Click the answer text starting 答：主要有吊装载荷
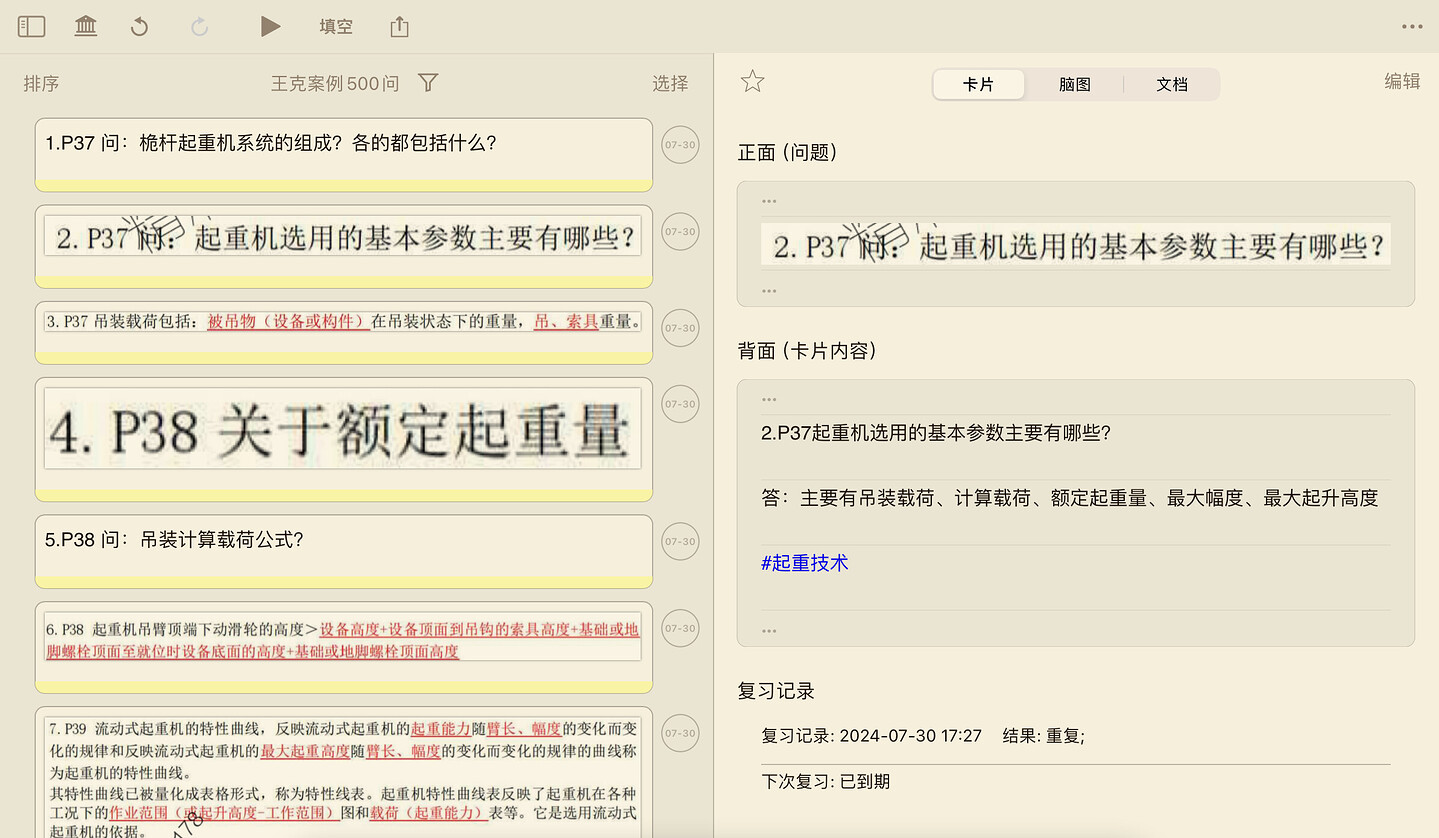1439x838 pixels. click(1069, 498)
